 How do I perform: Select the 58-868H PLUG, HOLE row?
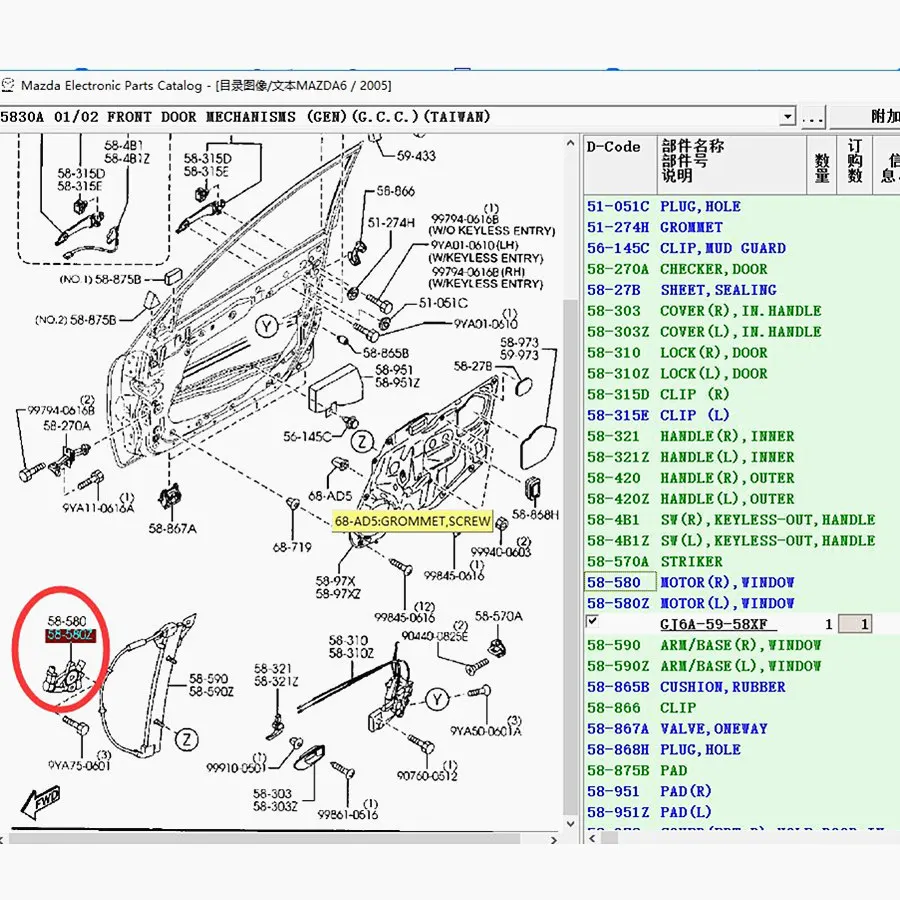742,750
